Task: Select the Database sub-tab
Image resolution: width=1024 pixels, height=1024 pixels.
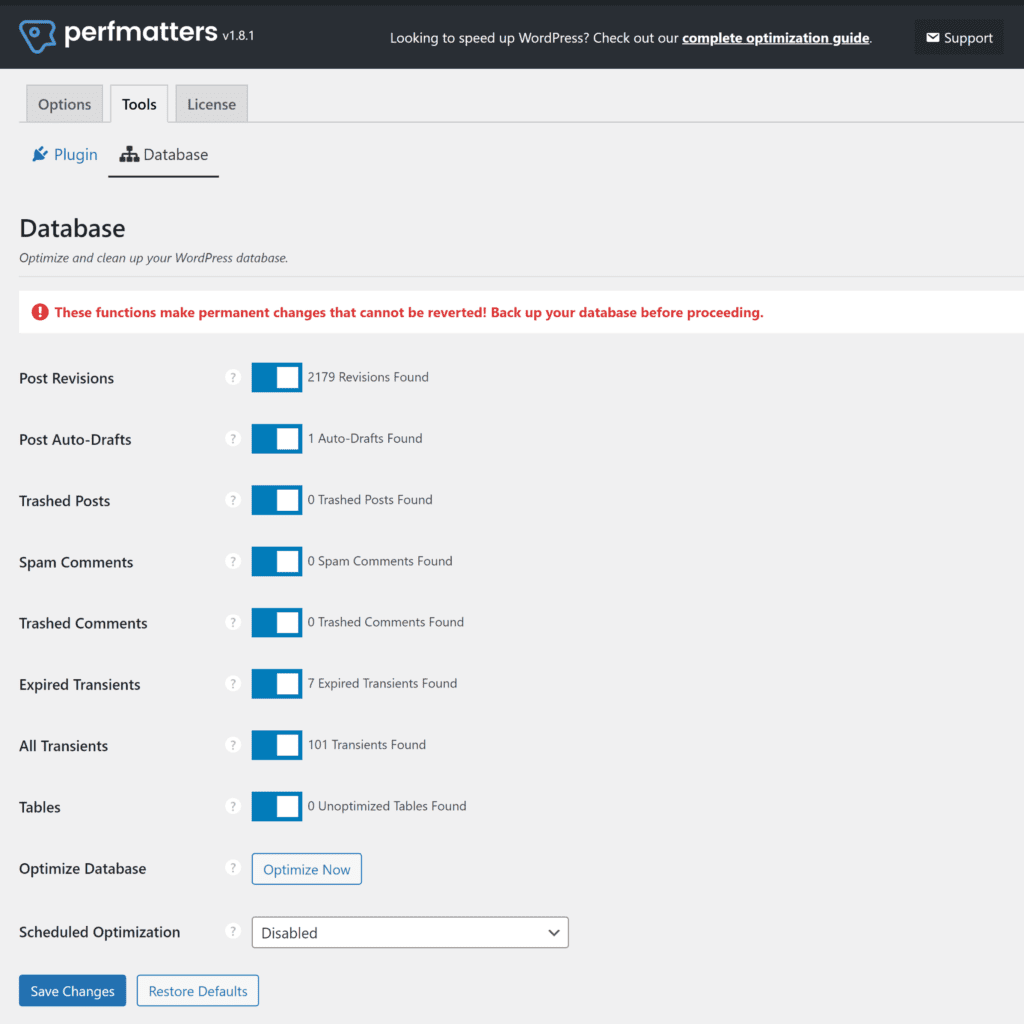Action: click(x=163, y=155)
